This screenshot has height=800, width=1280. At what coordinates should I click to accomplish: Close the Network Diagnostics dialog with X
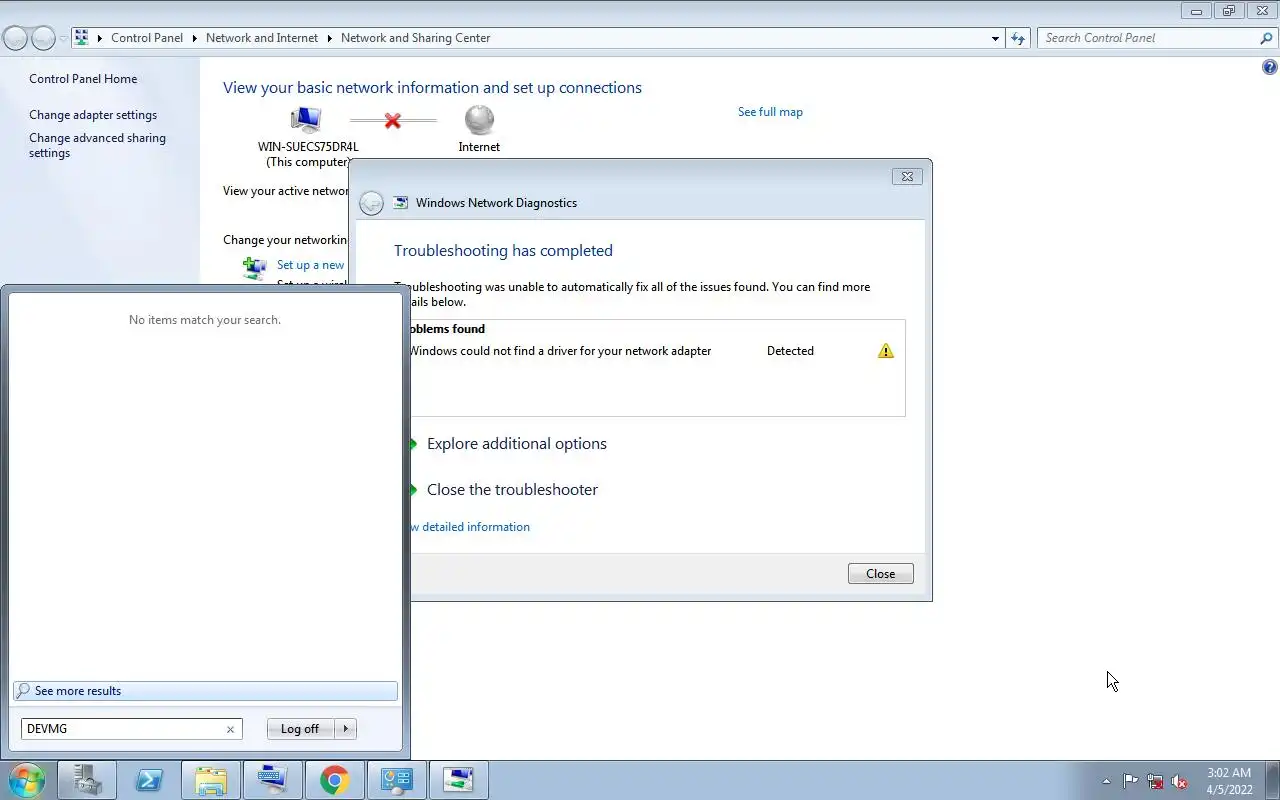[x=907, y=176]
